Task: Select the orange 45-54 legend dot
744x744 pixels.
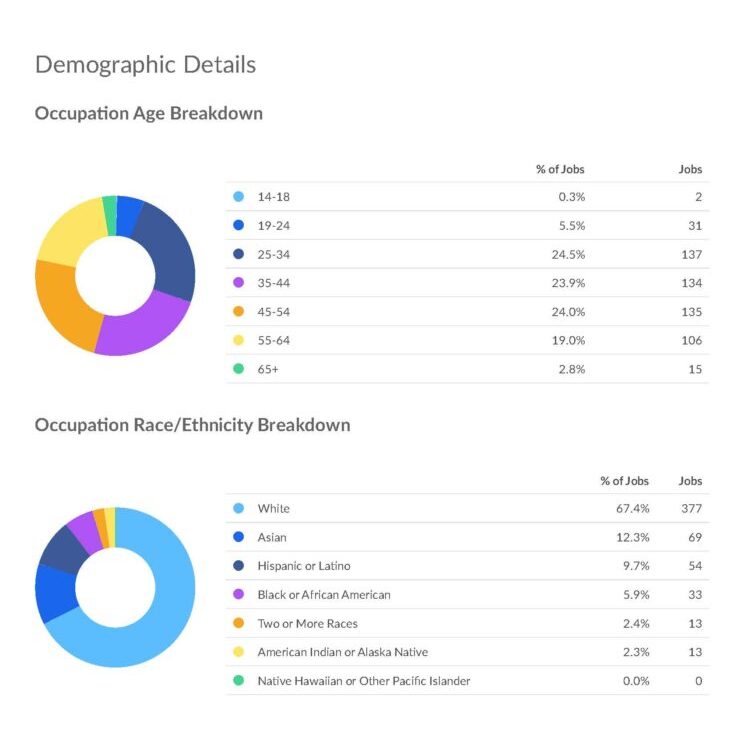Action: (x=238, y=312)
